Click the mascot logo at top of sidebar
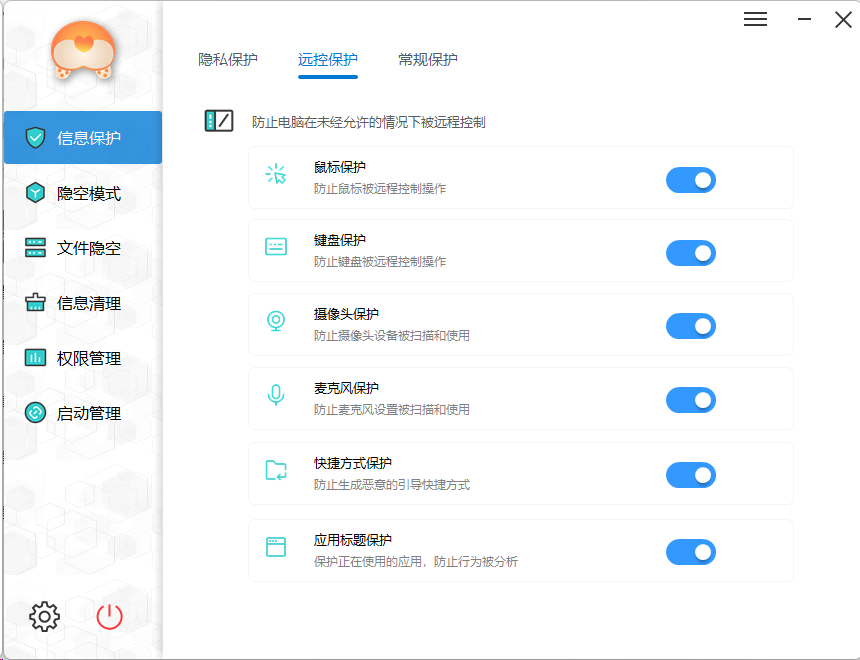Image resolution: width=860 pixels, height=660 pixels. (83, 50)
